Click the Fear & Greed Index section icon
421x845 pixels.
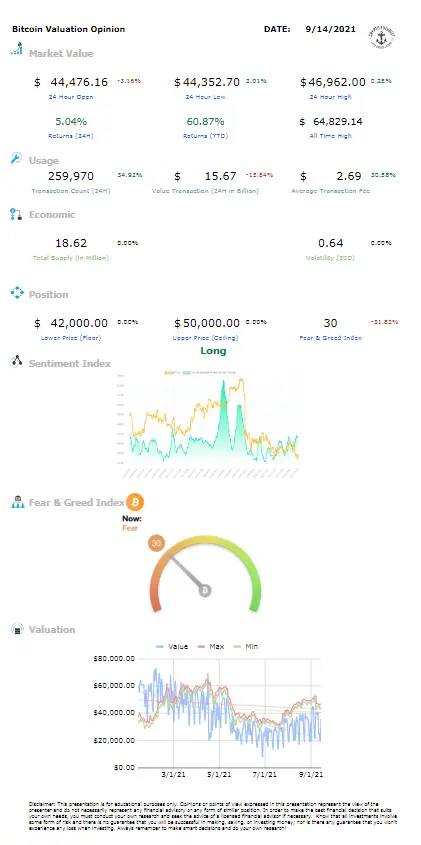pyautogui.click(x=17, y=502)
